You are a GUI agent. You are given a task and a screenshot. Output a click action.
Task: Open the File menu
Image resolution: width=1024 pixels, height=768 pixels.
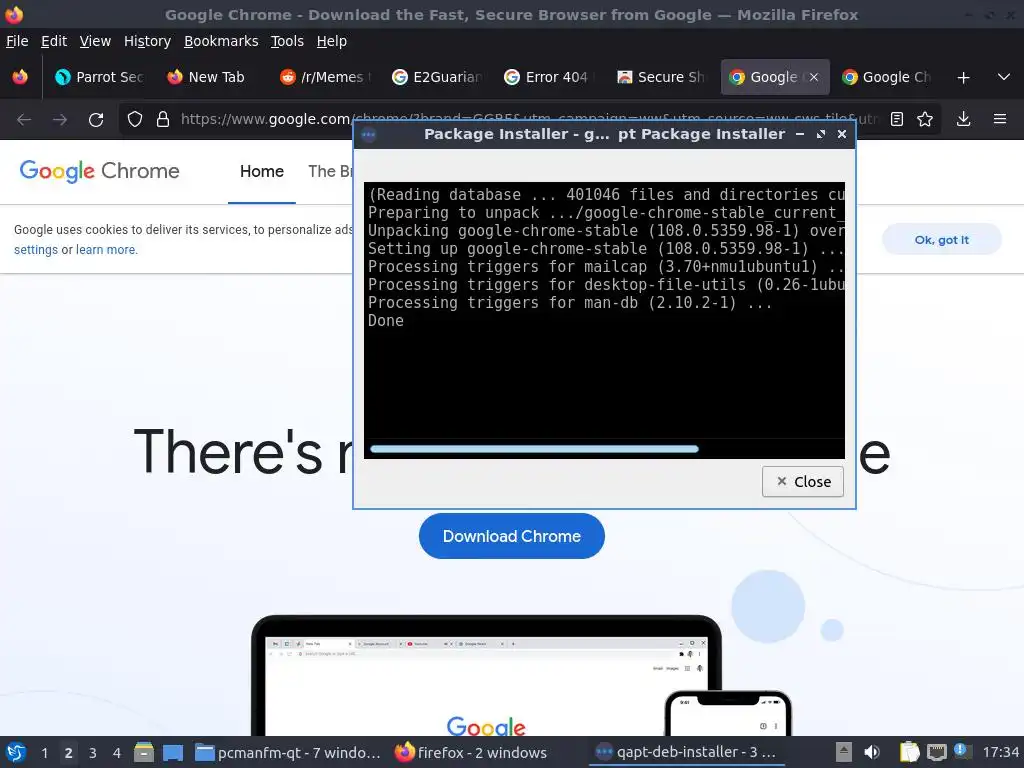click(x=17, y=41)
